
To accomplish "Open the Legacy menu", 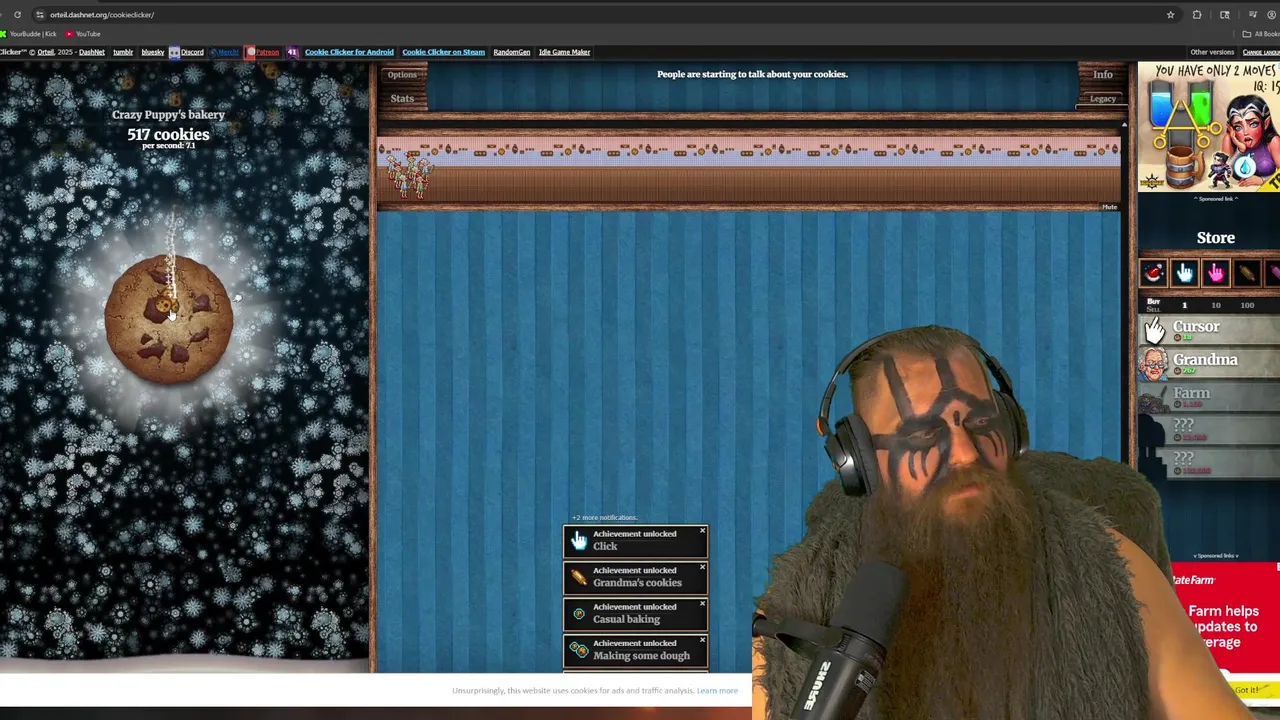I will pos(1102,98).
